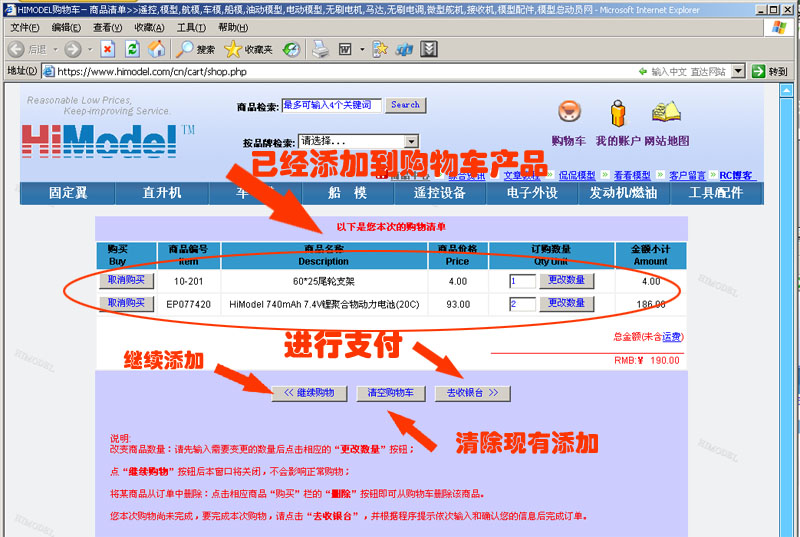This screenshot has height=537, width=800.
Task: Click 清空购物车 empty cart button
Action: coord(391,393)
